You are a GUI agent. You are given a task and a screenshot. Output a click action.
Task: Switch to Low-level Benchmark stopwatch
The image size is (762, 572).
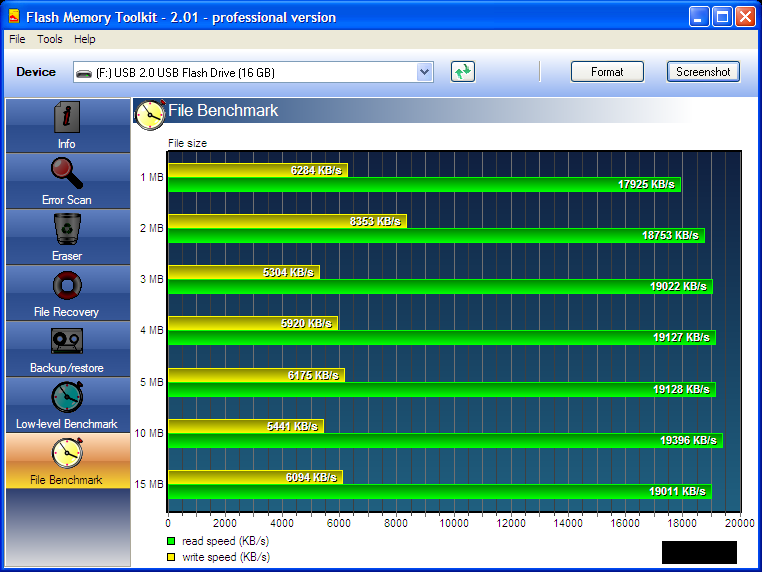click(x=67, y=397)
